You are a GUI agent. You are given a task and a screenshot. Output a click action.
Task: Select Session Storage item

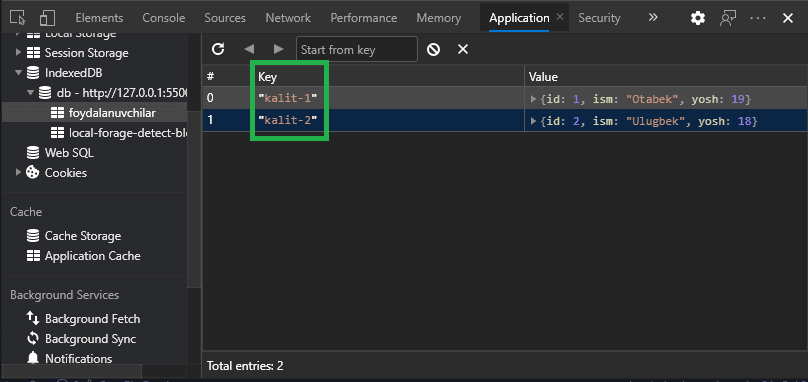86,53
